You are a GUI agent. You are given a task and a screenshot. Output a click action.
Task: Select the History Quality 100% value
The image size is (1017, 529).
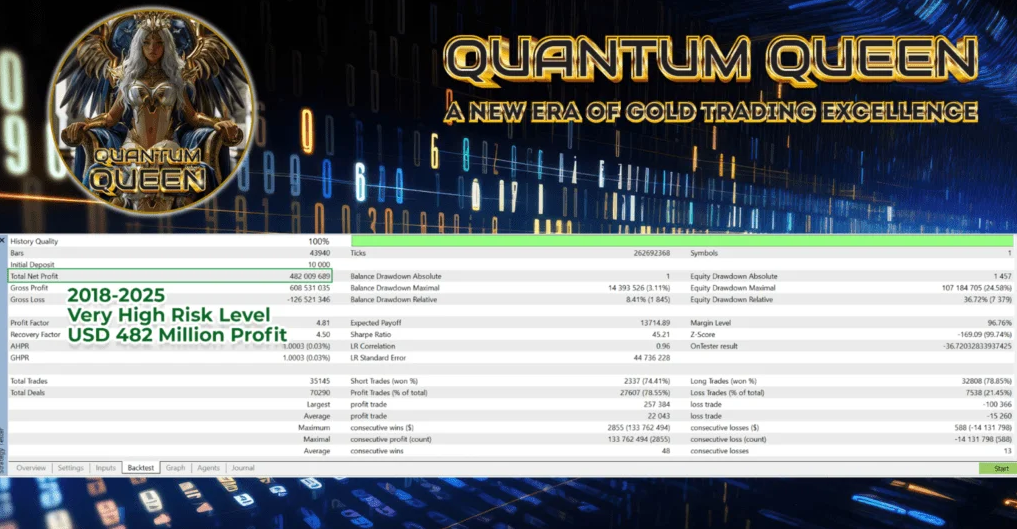coord(318,241)
